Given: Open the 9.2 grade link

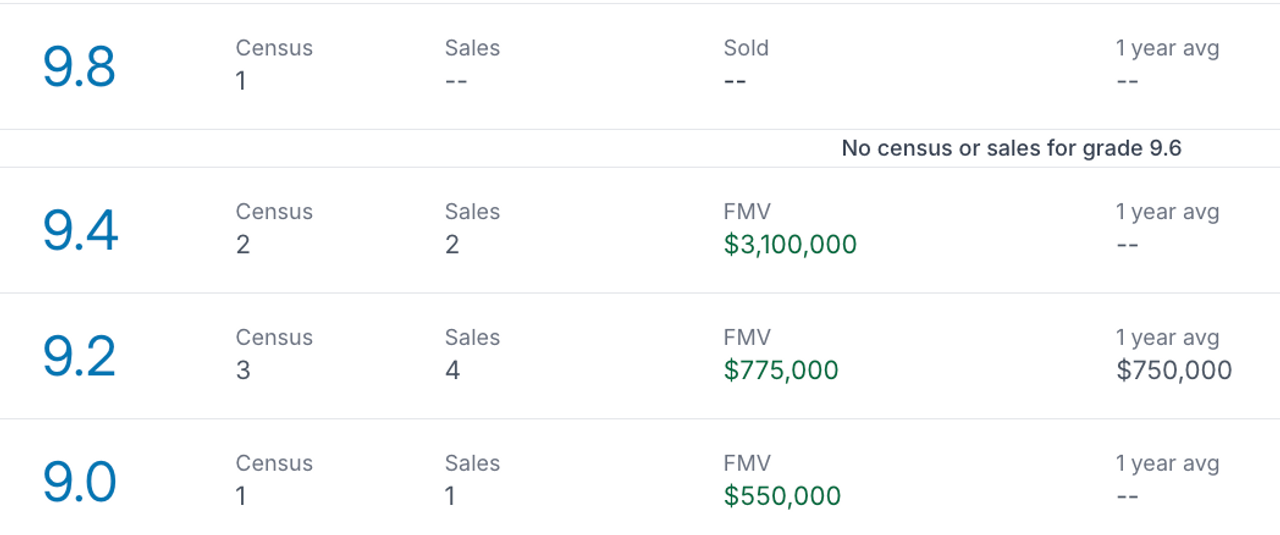Looking at the screenshot, I should 79,356.
